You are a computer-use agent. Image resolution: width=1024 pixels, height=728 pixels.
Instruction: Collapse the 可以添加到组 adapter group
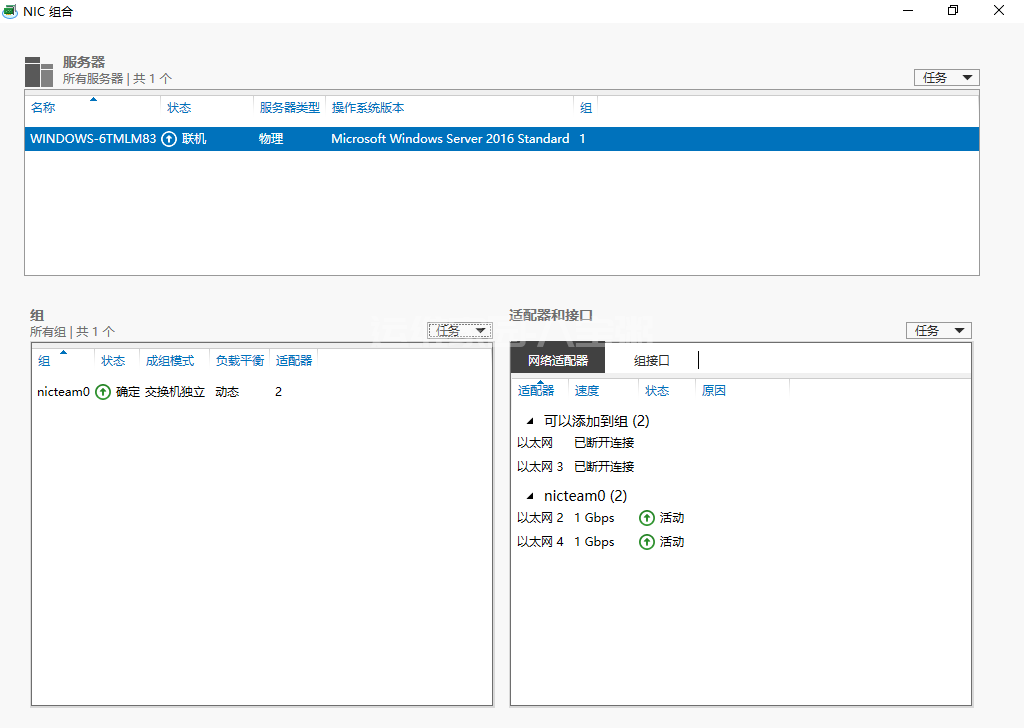(530, 422)
